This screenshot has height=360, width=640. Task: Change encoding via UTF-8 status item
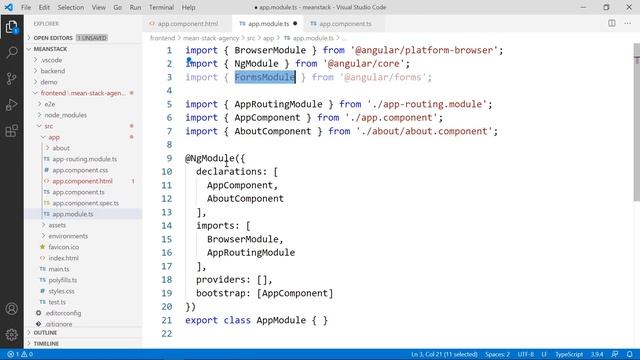pyautogui.click(x=525, y=354)
